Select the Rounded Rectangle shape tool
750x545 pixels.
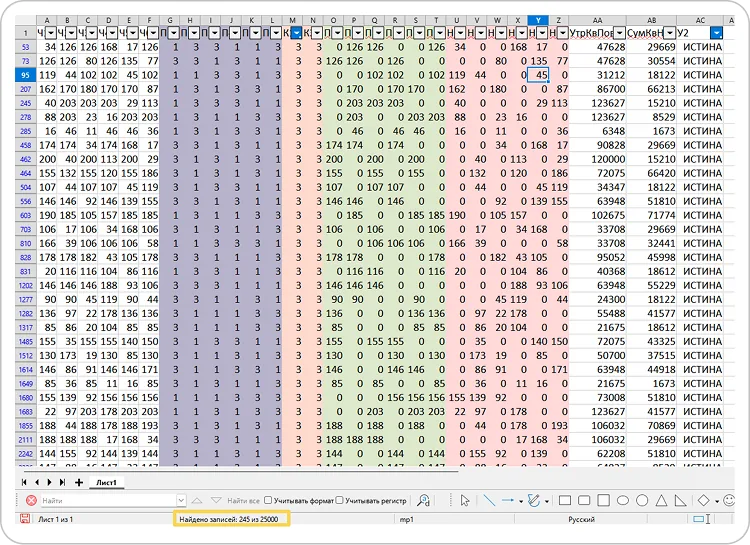pyautogui.click(x=584, y=501)
